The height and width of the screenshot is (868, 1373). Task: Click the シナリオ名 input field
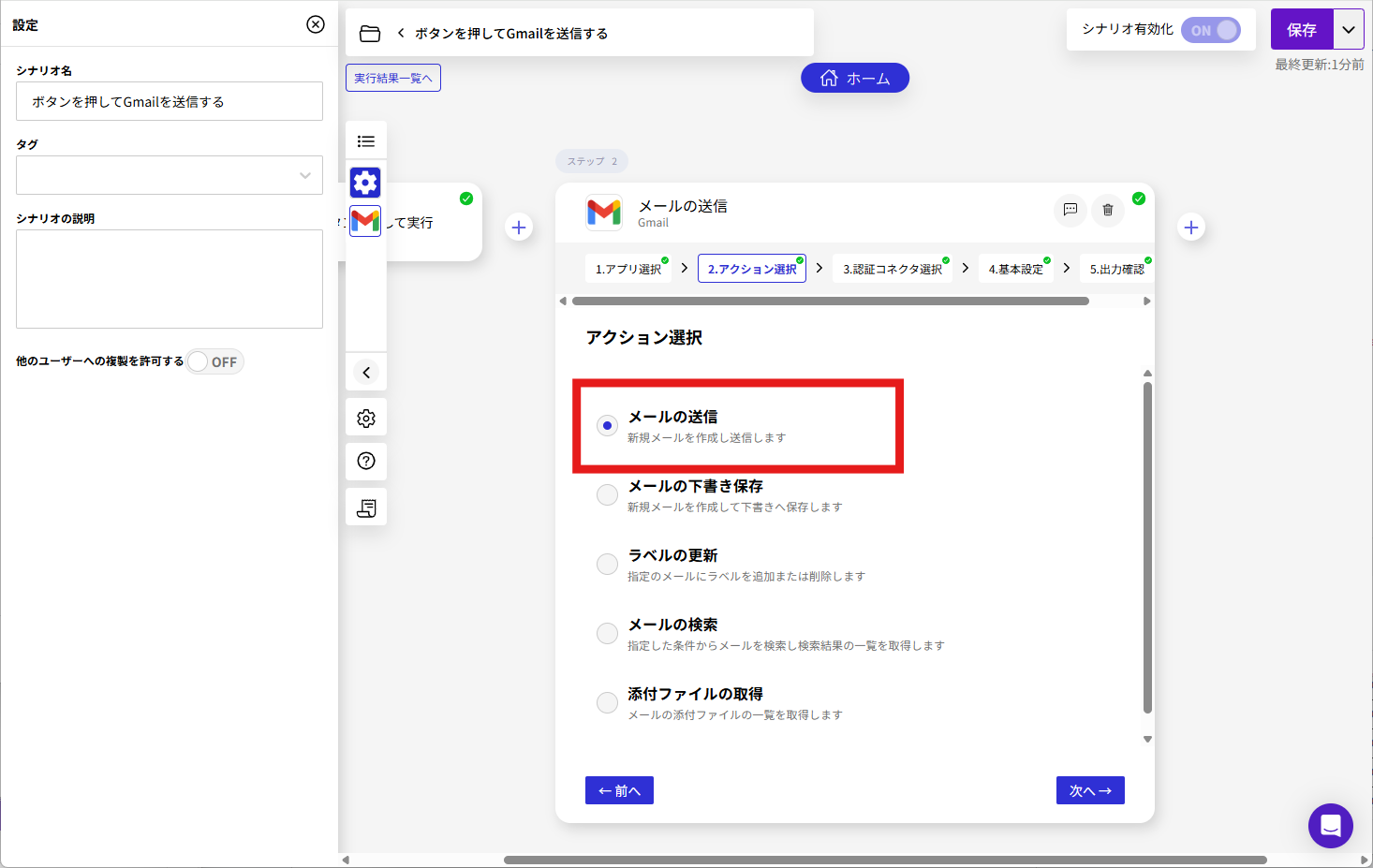click(x=170, y=101)
